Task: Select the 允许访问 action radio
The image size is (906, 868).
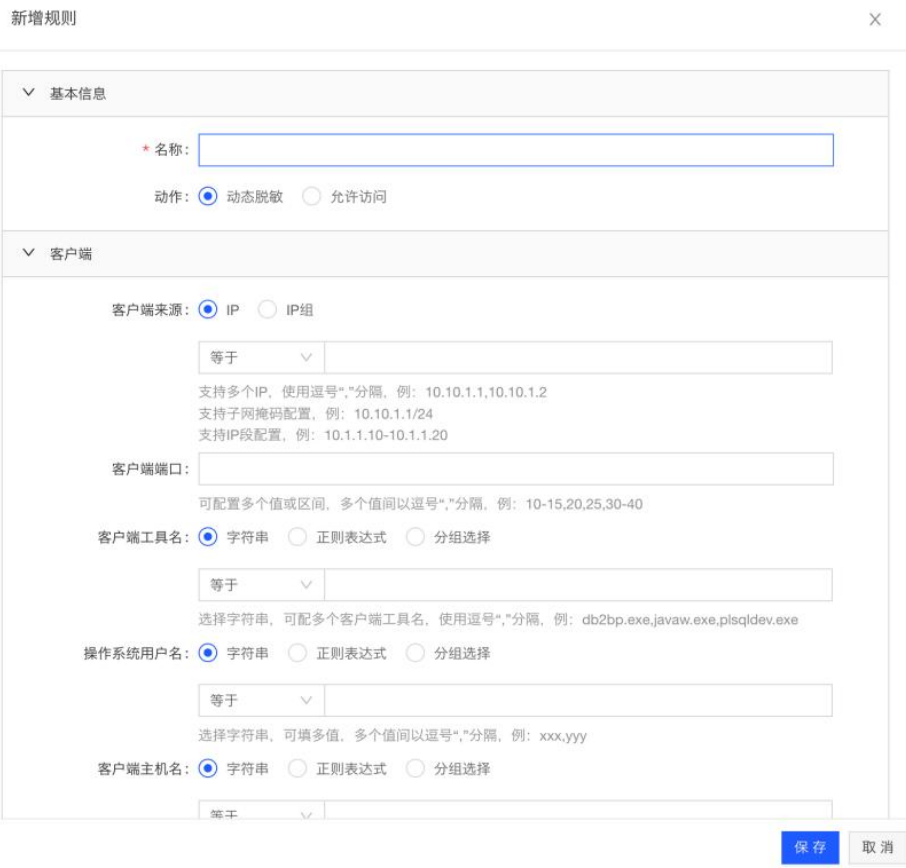Action: (x=311, y=196)
